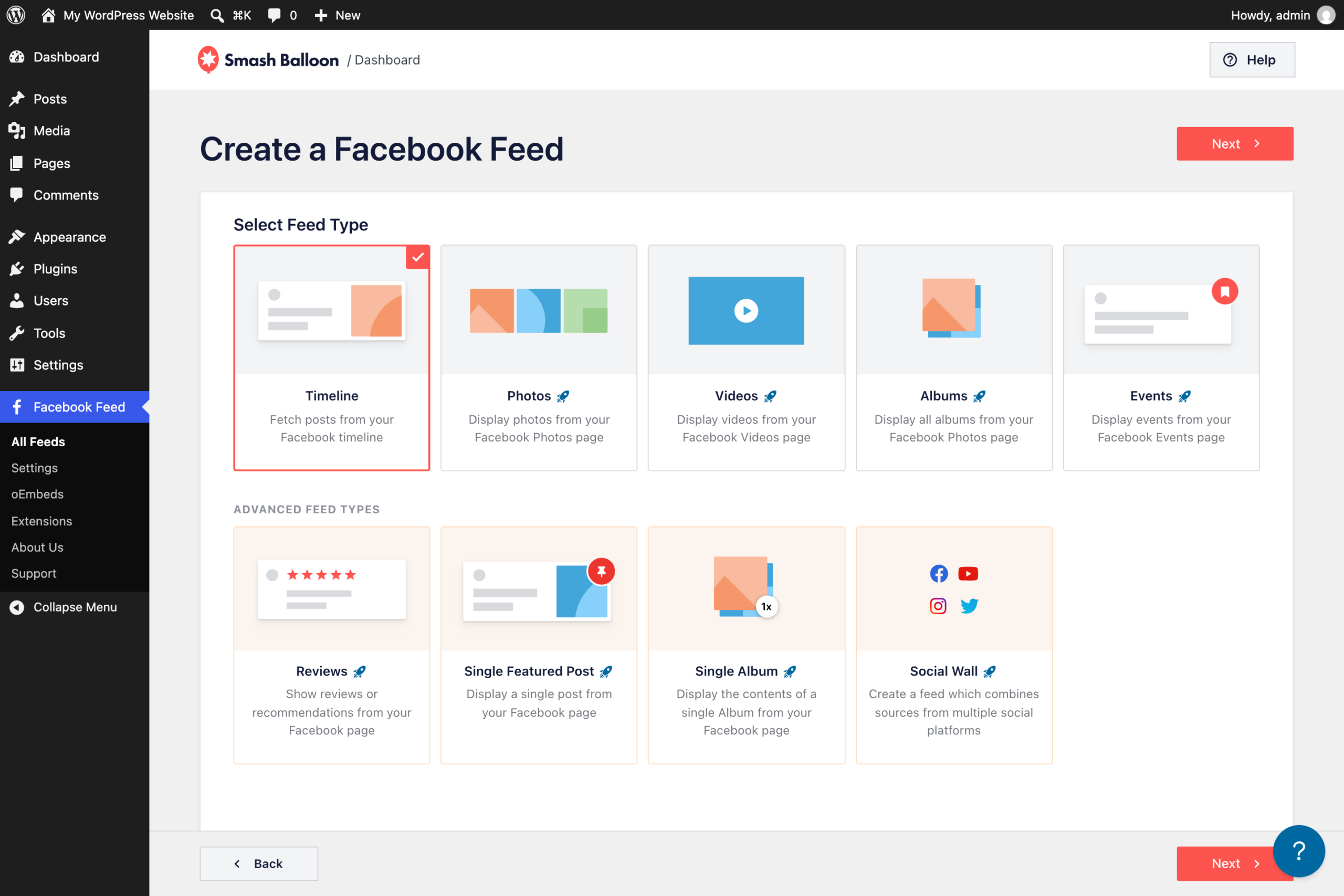Click the My WordPress Website link

click(x=129, y=15)
